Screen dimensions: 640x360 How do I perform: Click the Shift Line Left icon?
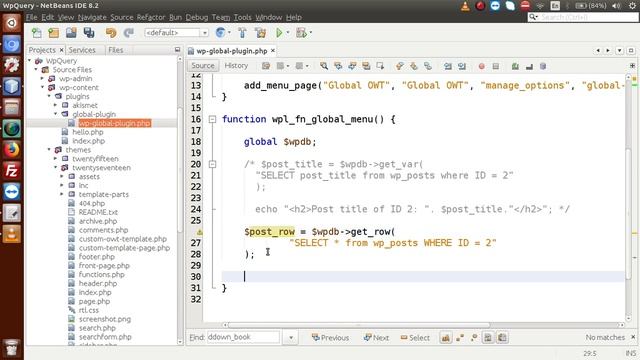(448, 66)
